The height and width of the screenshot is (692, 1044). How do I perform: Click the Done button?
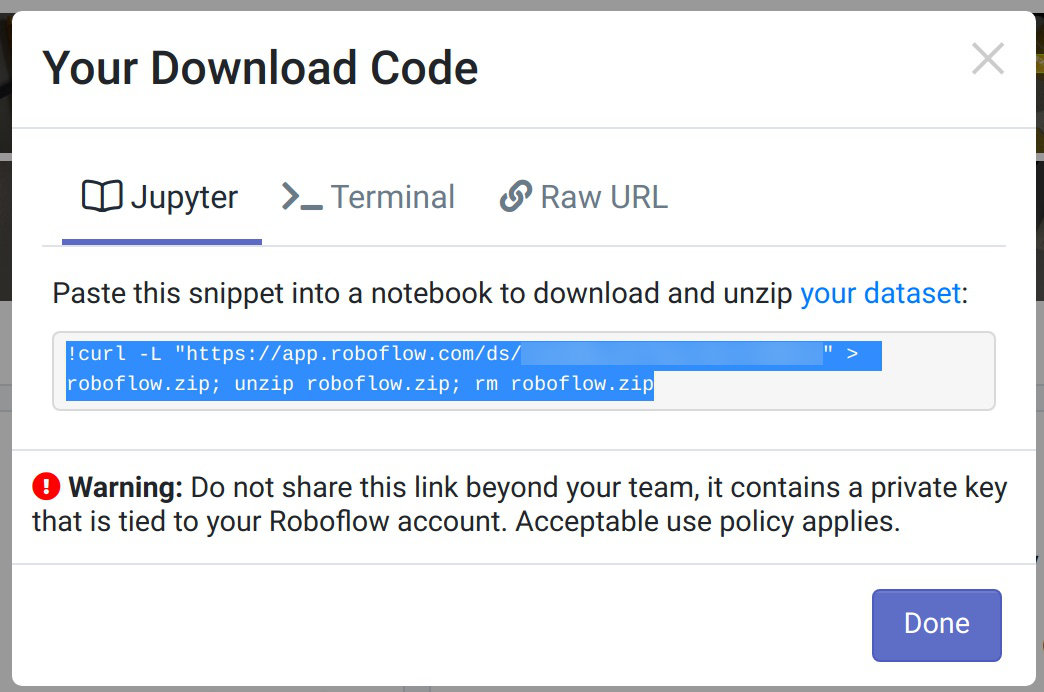click(937, 625)
